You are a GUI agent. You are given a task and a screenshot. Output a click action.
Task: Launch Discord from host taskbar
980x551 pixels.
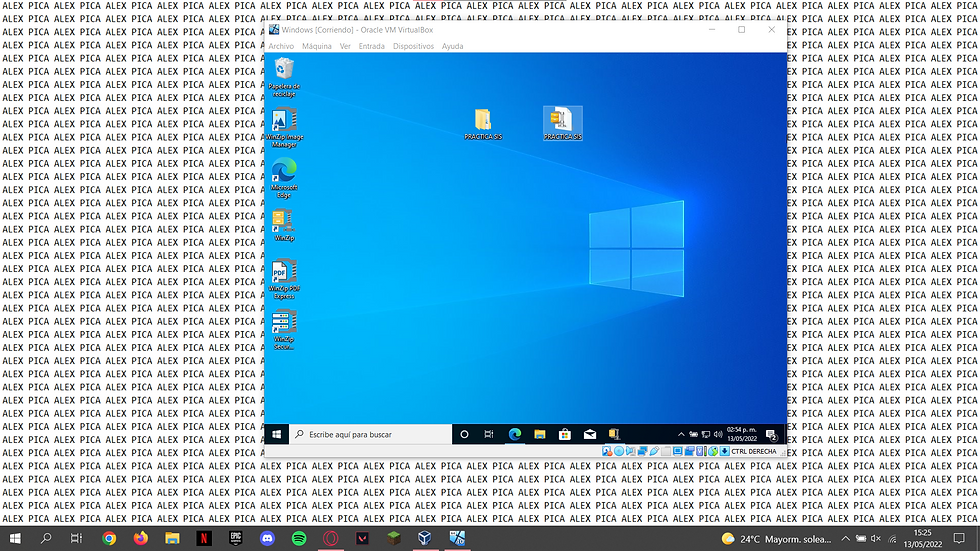(x=267, y=538)
